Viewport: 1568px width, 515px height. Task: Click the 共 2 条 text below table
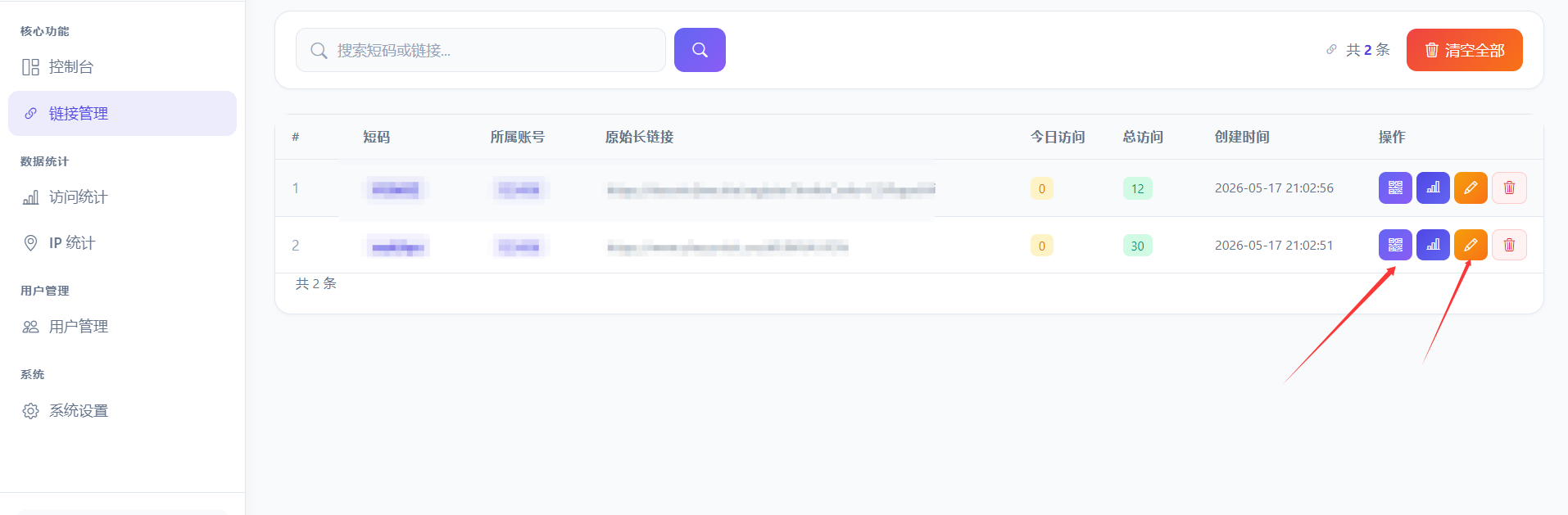point(316,283)
